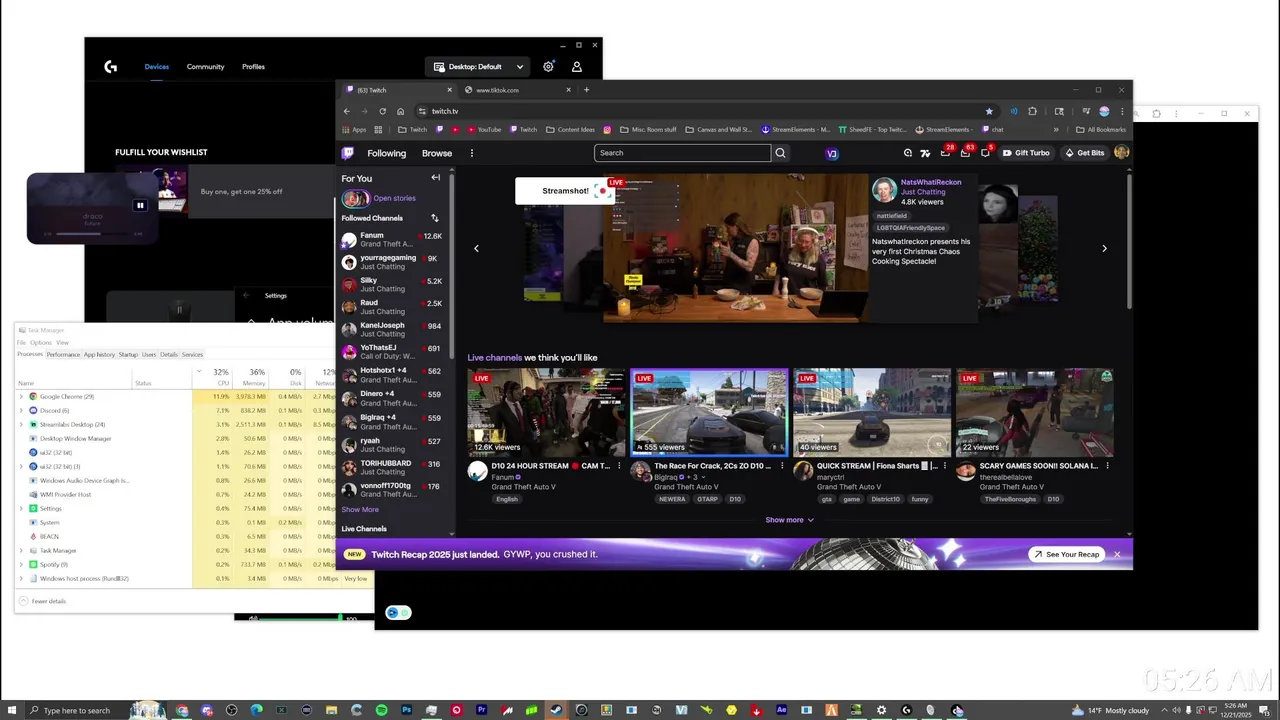This screenshot has width=1280, height=720.
Task: Open the Twitch more options dots menu
Action: (472, 153)
